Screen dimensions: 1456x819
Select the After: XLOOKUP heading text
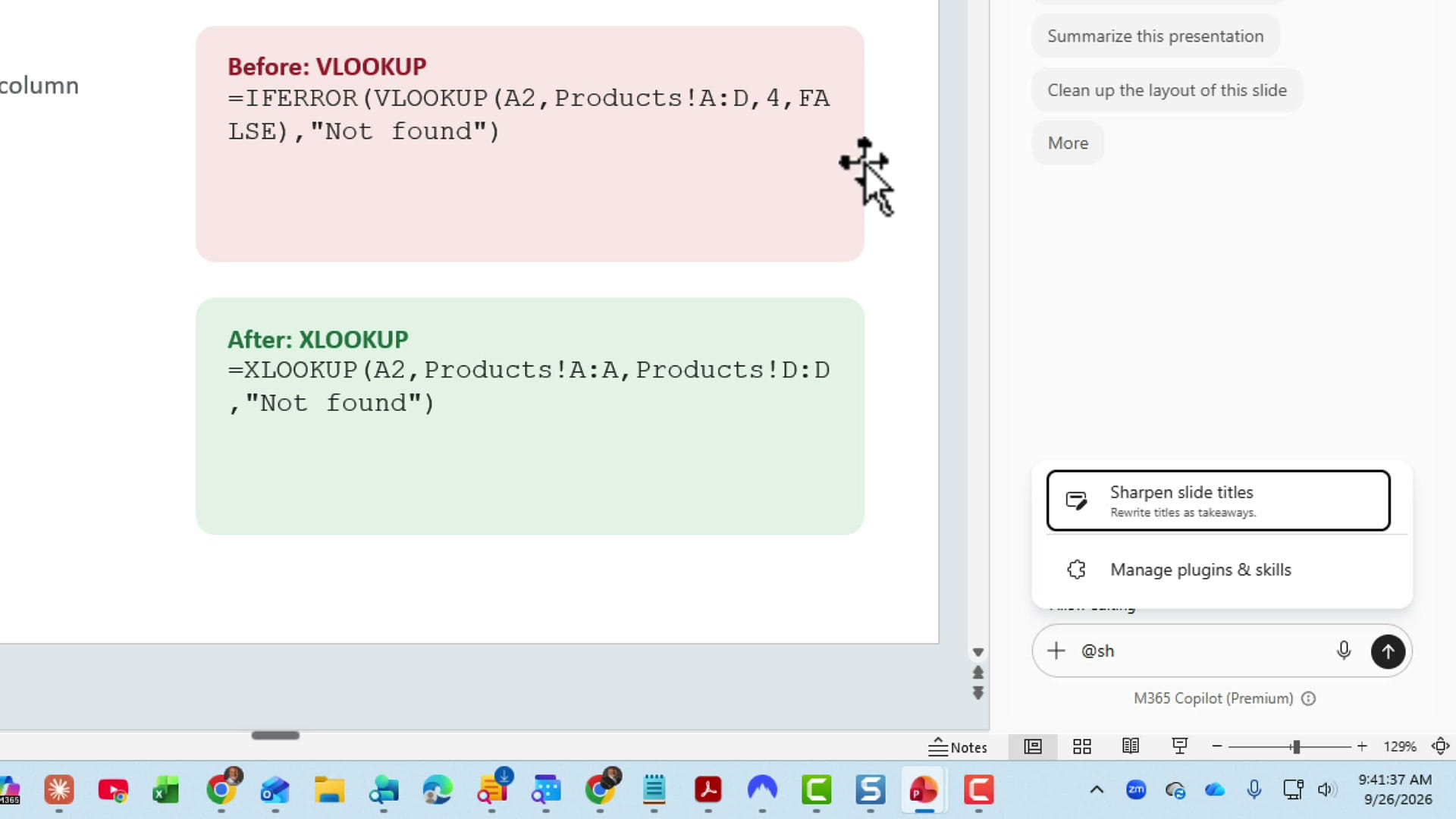[x=318, y=339]
